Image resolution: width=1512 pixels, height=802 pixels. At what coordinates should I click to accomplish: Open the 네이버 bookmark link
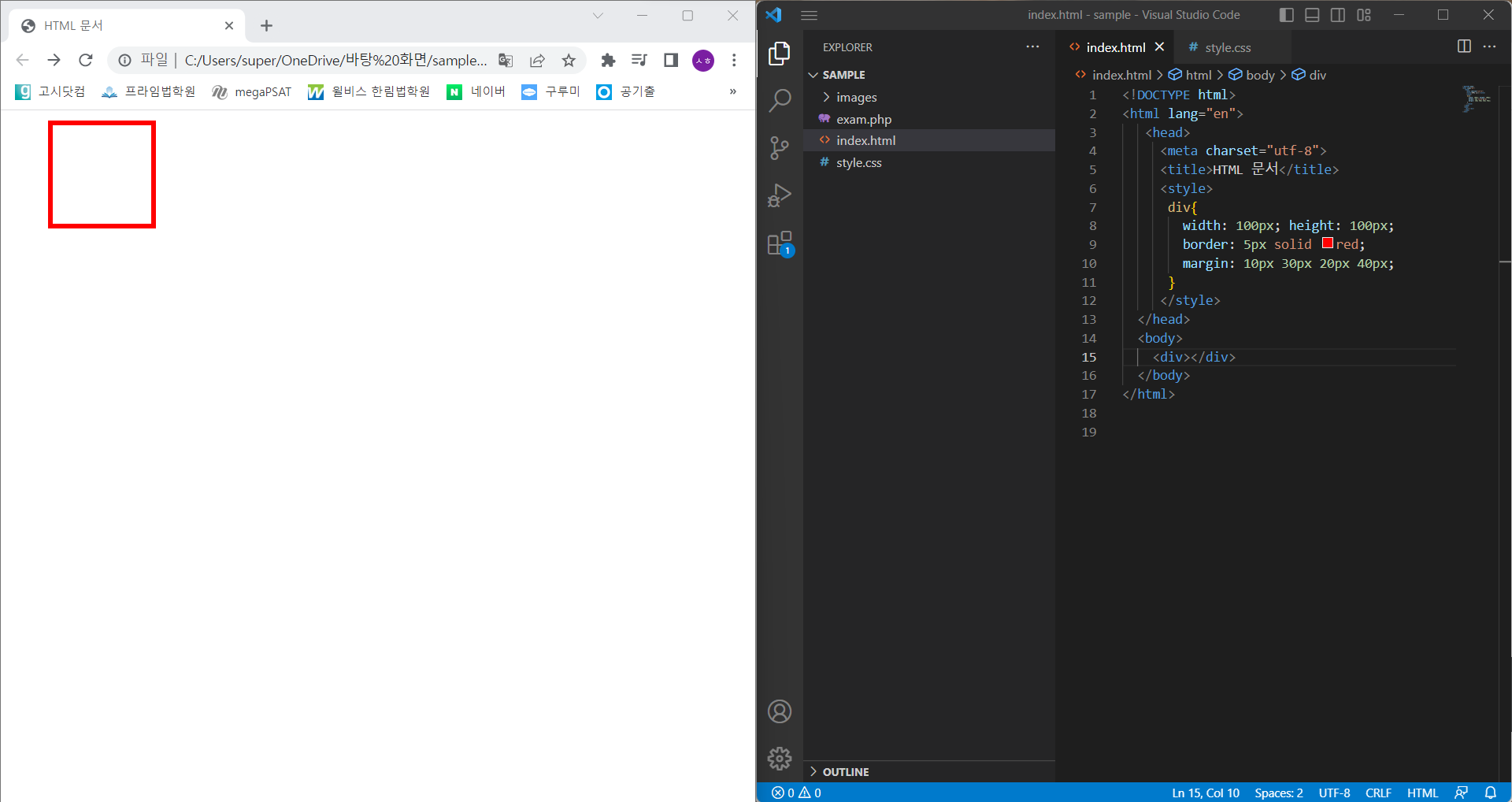(x=487, y=91)
